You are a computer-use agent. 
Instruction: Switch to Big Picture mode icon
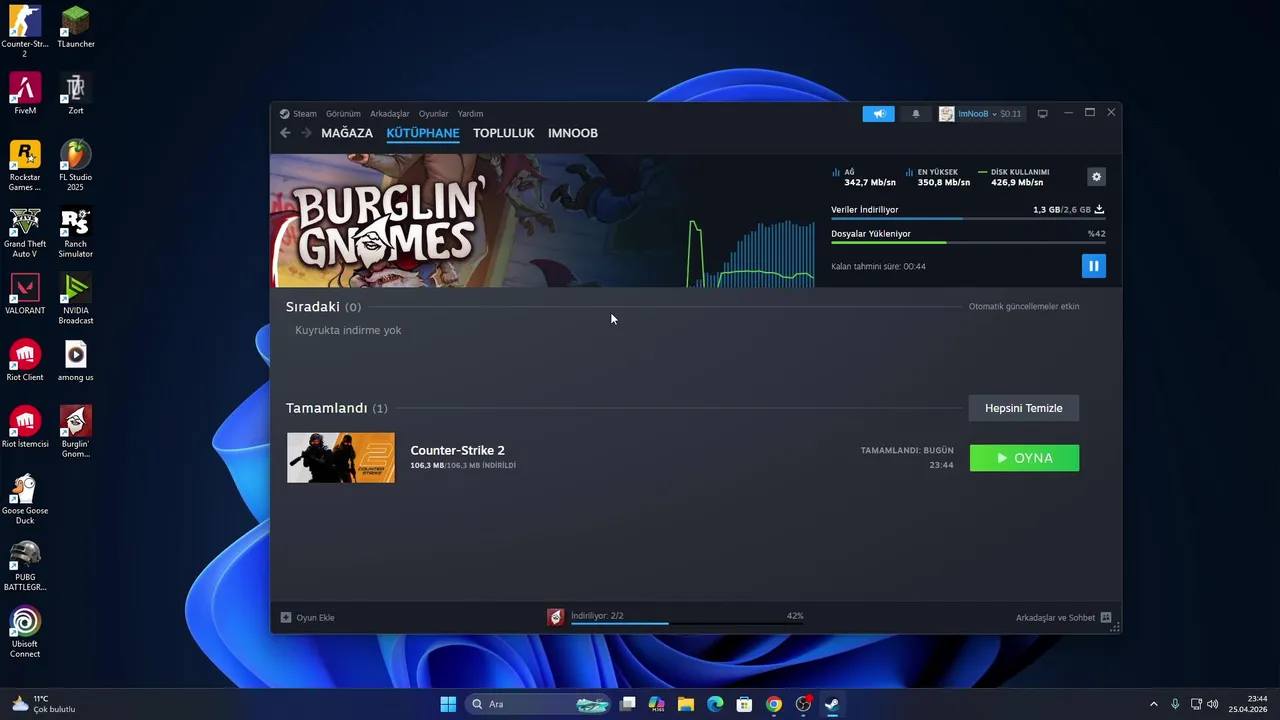click(1042, 114)
